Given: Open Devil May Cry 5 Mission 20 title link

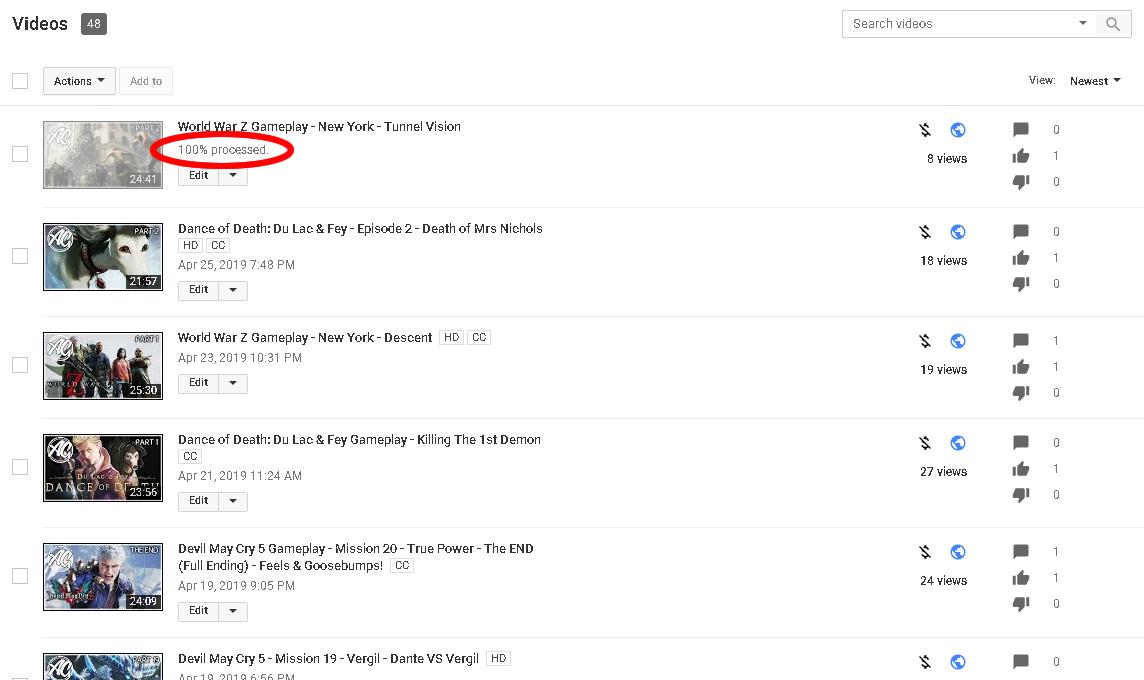Looking at the screenshot, I should (x=356, y=557).
